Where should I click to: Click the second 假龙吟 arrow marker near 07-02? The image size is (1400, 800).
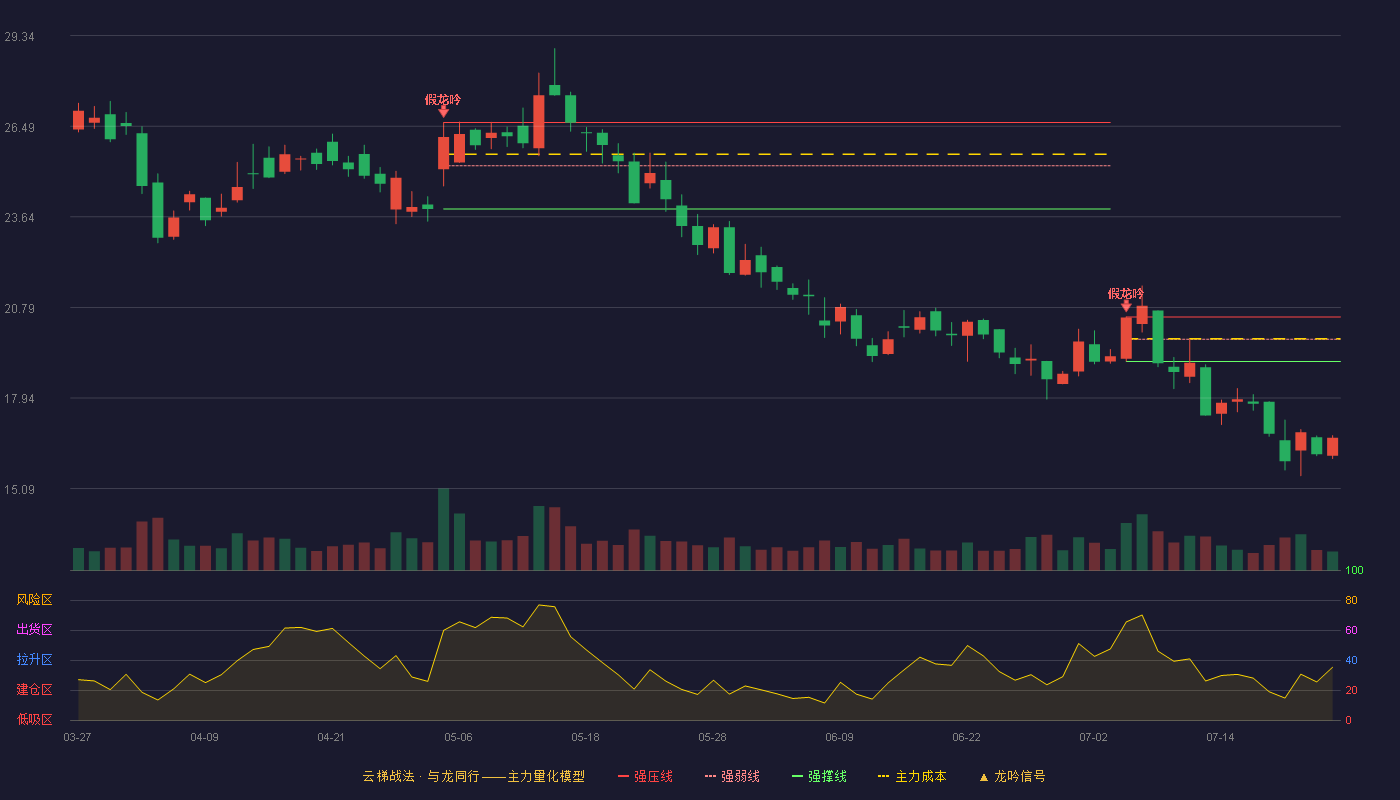click(x=1126, y=306)
